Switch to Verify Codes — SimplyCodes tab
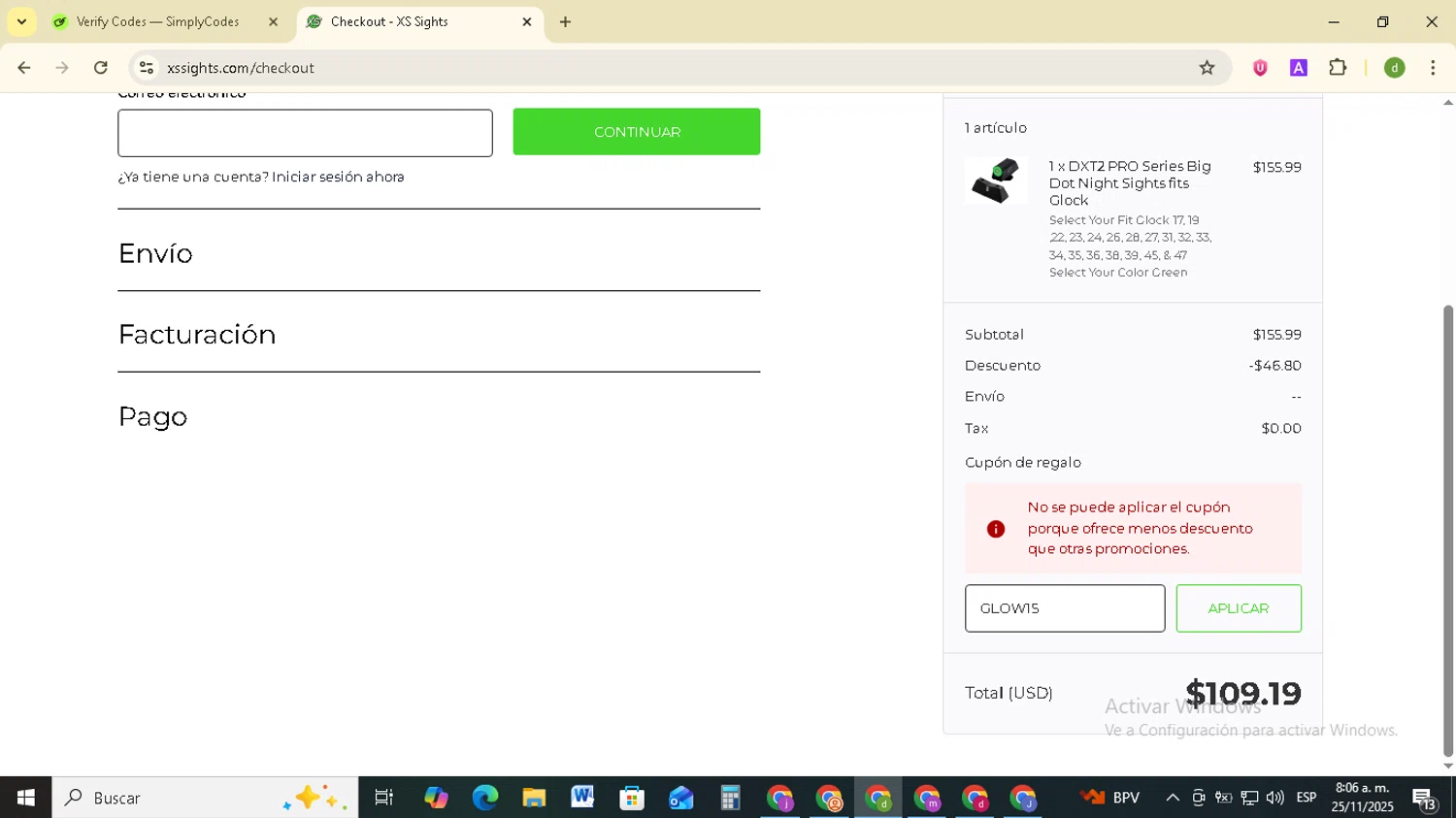The image size is (1456, 818). pyautogui.click(x=158, y=21)
